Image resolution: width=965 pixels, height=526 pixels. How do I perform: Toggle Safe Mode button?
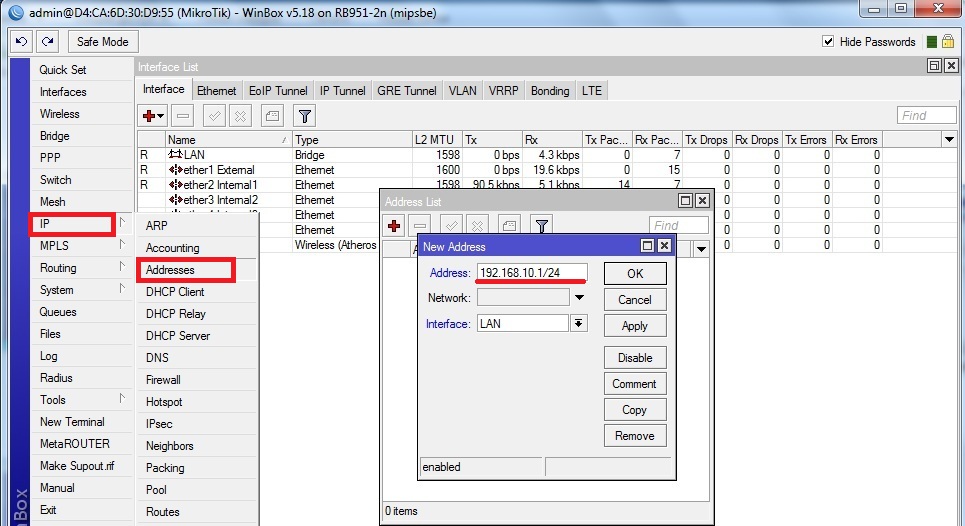[x=103, y=42]
